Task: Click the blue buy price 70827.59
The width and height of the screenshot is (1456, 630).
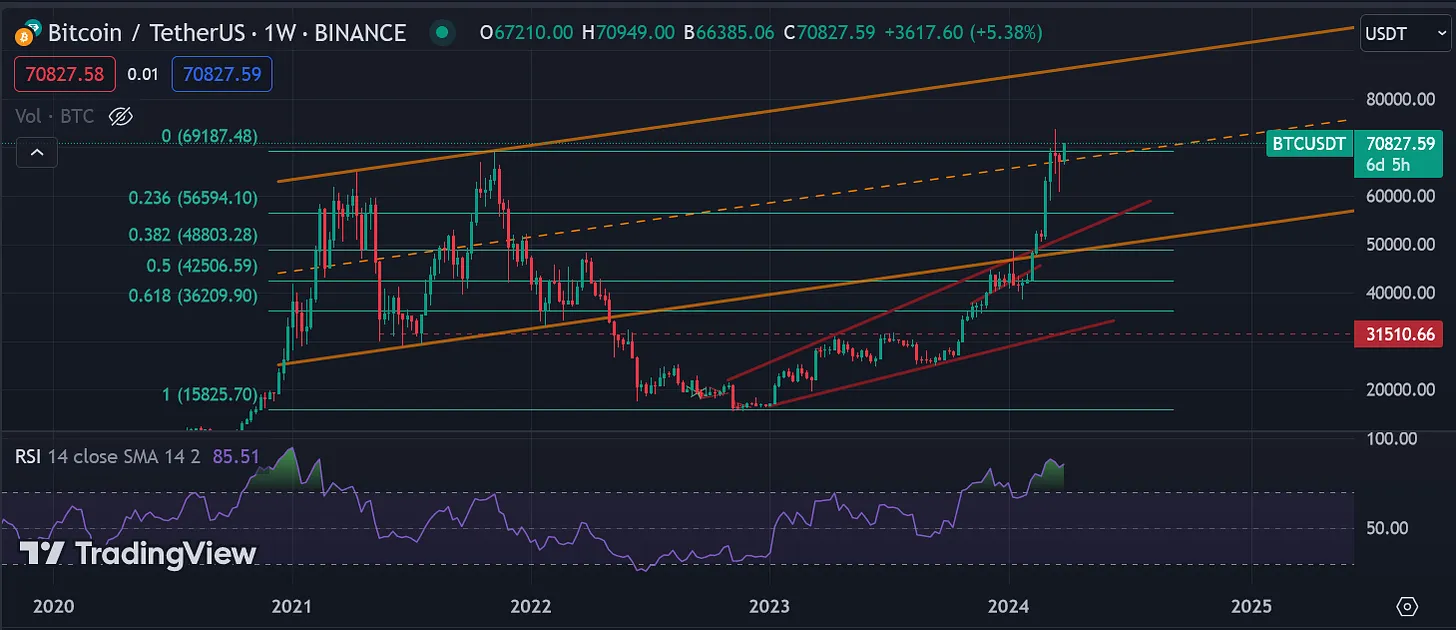Action: coord(221,74)
